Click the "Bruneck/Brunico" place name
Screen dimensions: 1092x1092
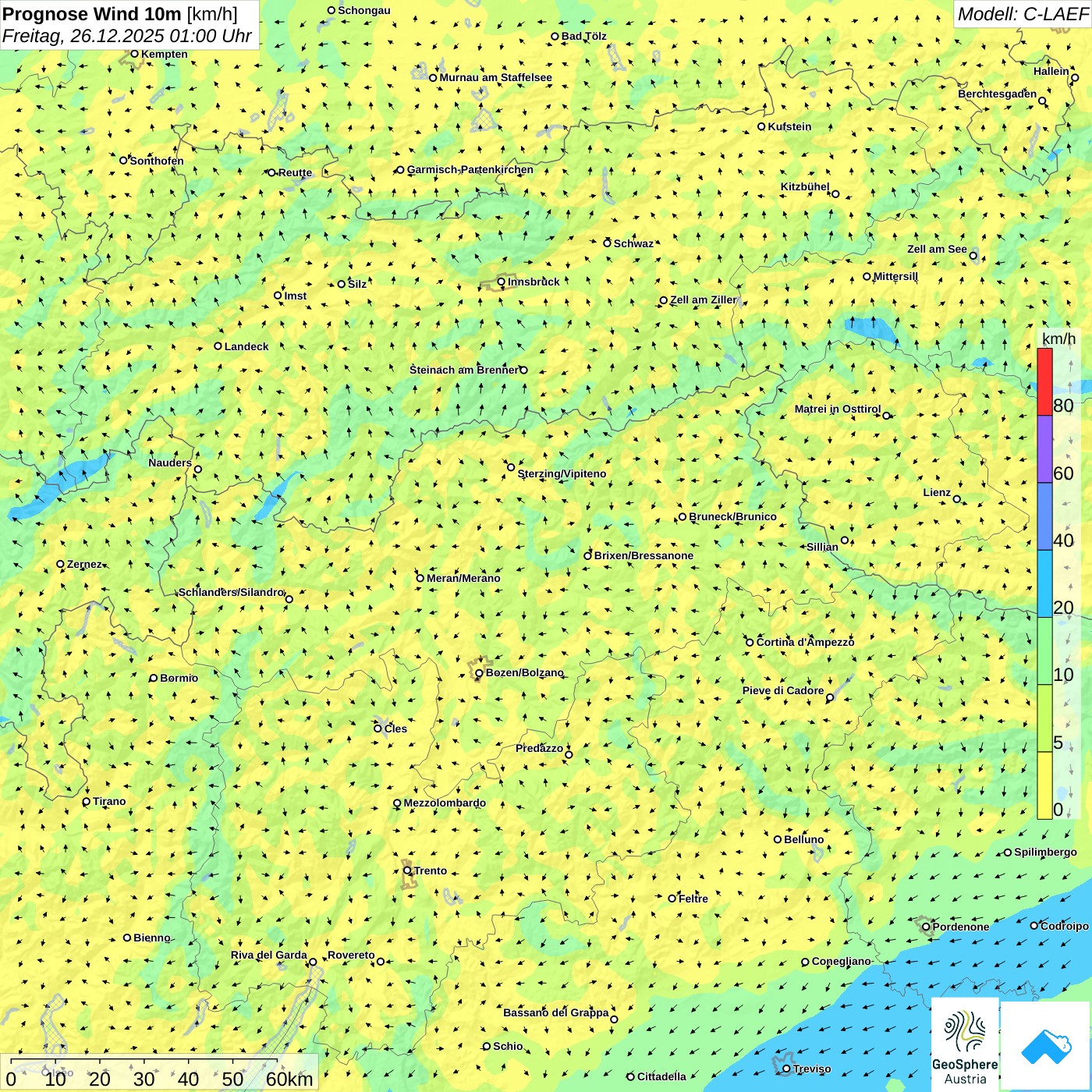point(732,516)
